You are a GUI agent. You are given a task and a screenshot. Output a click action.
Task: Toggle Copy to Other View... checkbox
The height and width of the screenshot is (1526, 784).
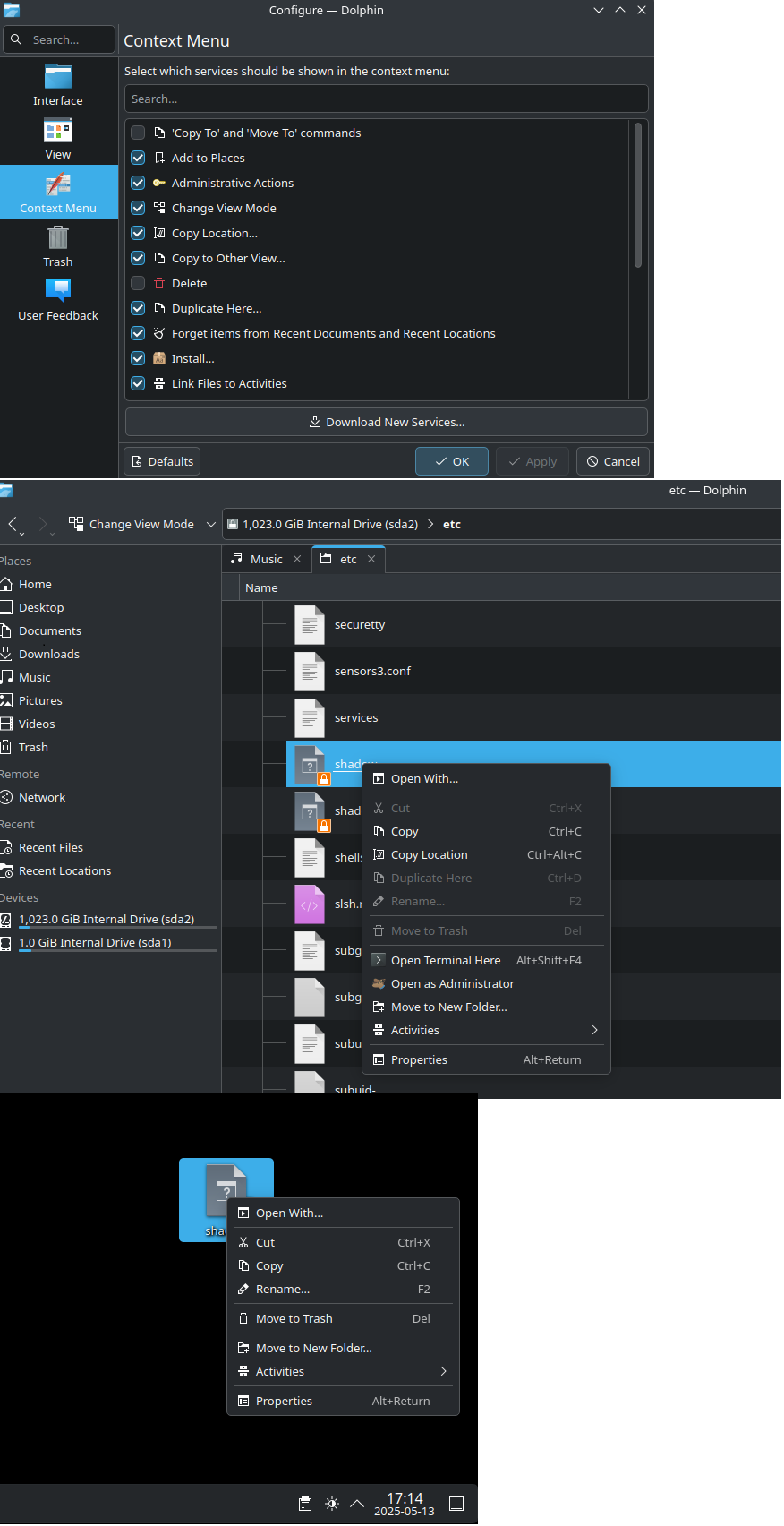click(x=138, y=258)
